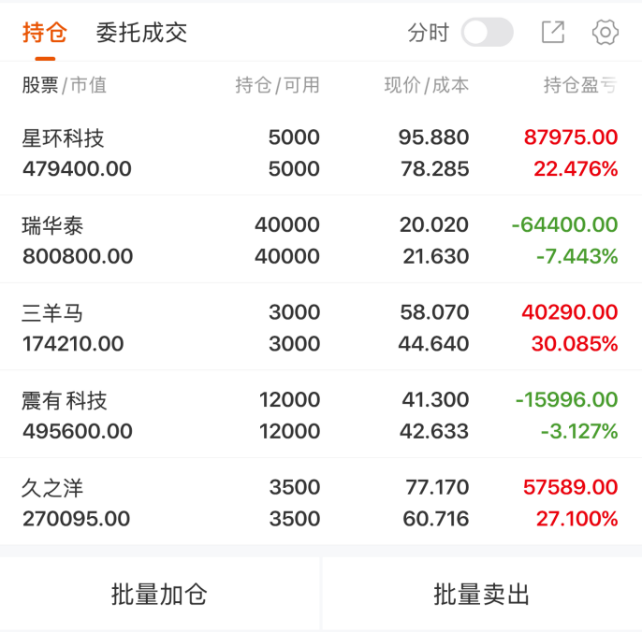This screenshot has width=642, height=633.
Task: Open the share/export icon
Action: [553, 32]
